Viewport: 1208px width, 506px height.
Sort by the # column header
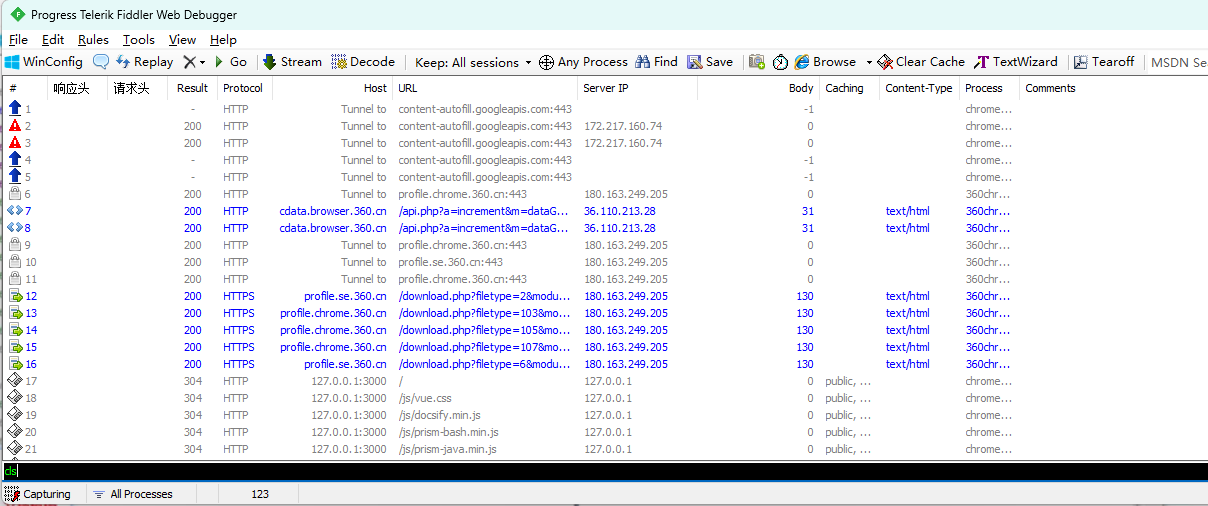(x=24, y=88)
